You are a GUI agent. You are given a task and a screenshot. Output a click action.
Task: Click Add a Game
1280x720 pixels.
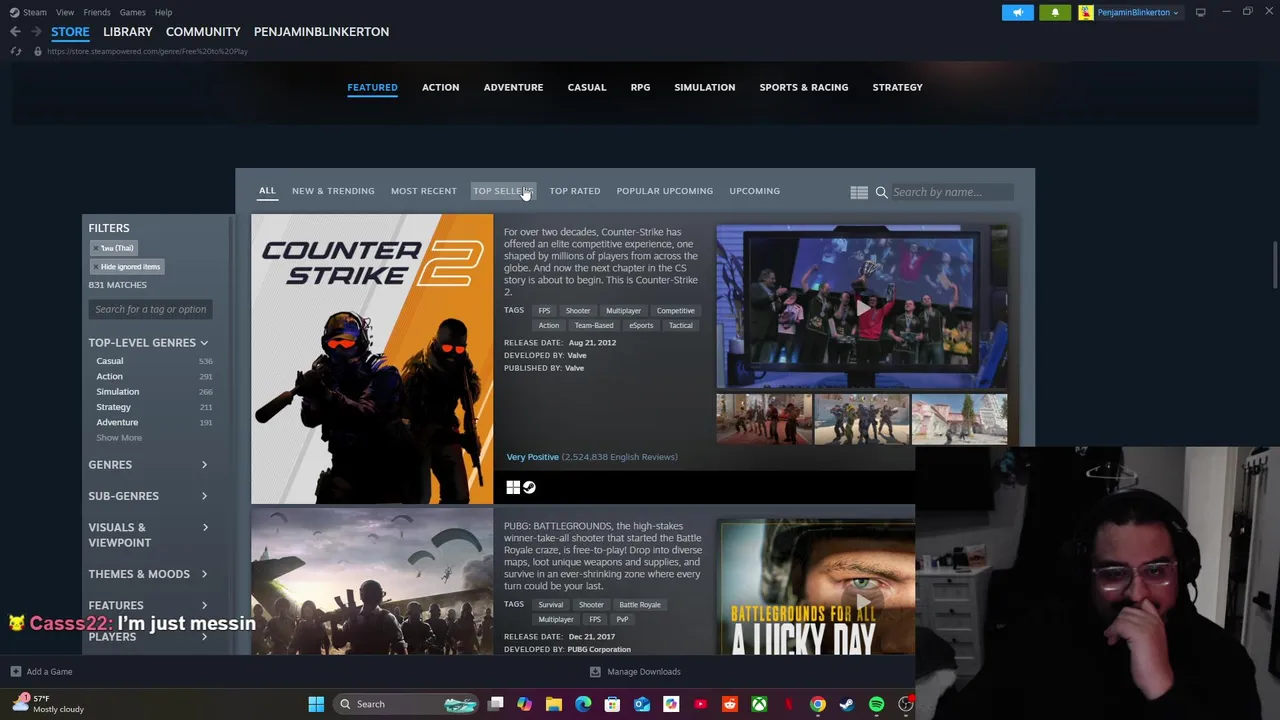pyautogui.click(x=41, y=672)
